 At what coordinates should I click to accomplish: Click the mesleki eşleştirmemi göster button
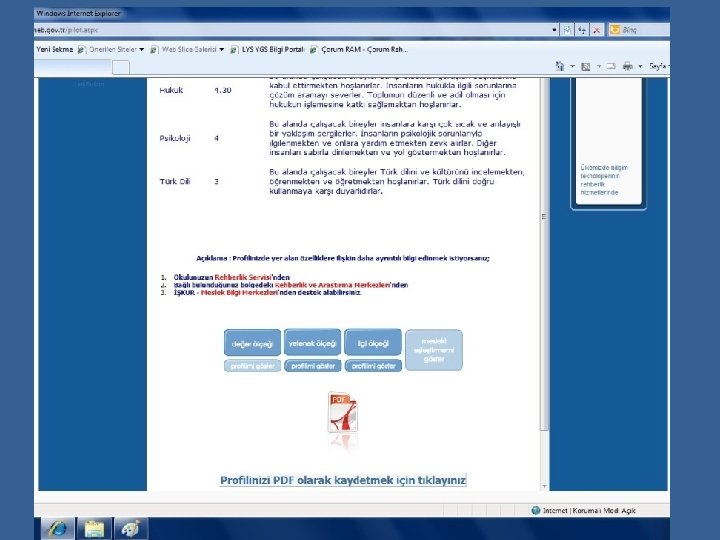[434, 350]
